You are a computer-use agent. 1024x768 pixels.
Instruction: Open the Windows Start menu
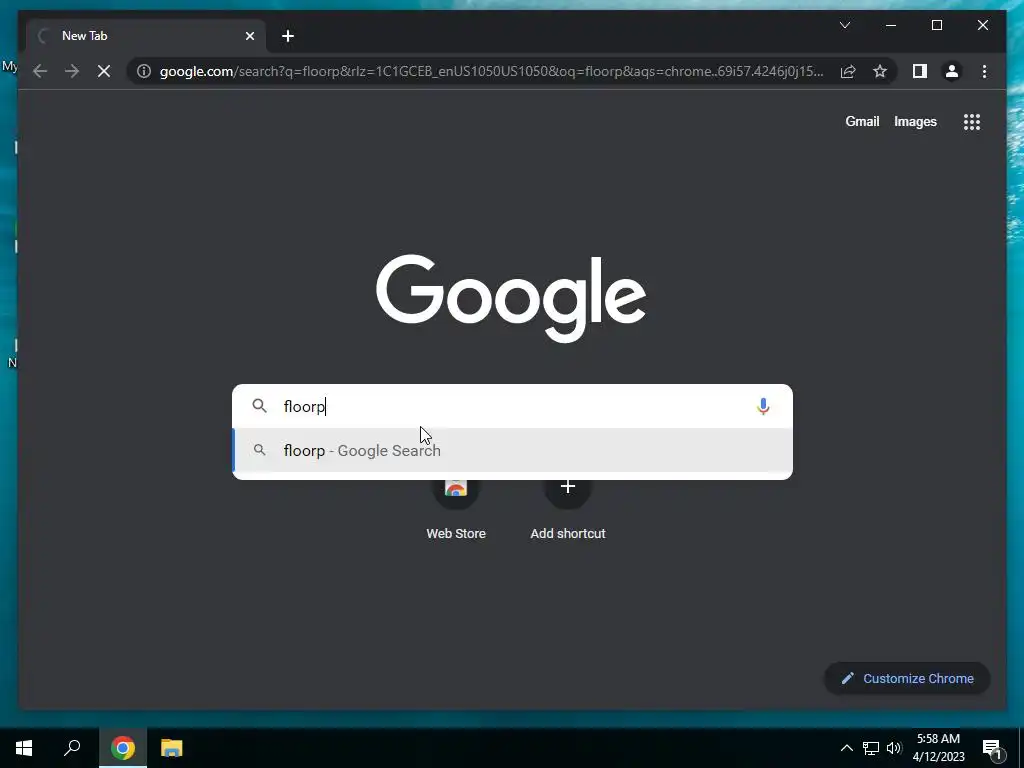click(x=24, y=748)
